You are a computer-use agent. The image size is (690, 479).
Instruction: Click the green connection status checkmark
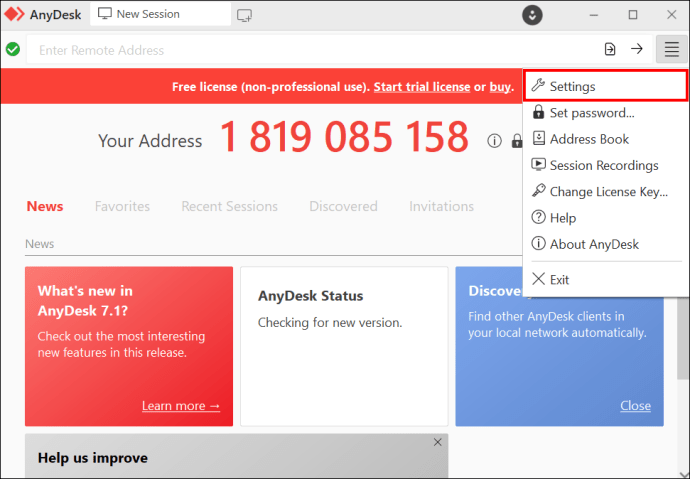[x=13, y=49]
